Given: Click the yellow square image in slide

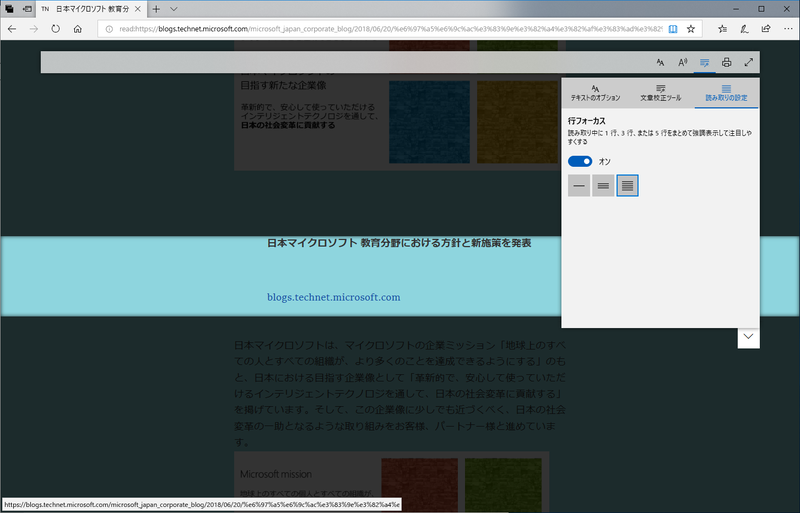Looking at the screenshot, I should pos(518,122).
